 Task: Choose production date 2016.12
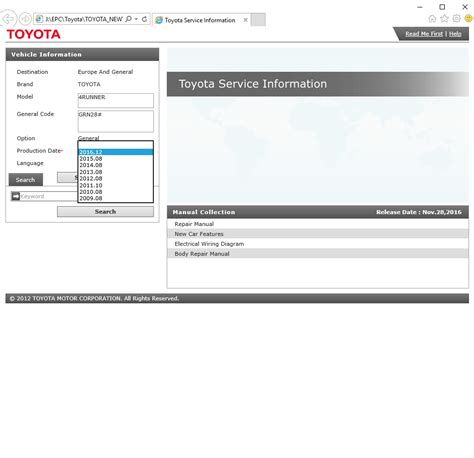point(115,152)
